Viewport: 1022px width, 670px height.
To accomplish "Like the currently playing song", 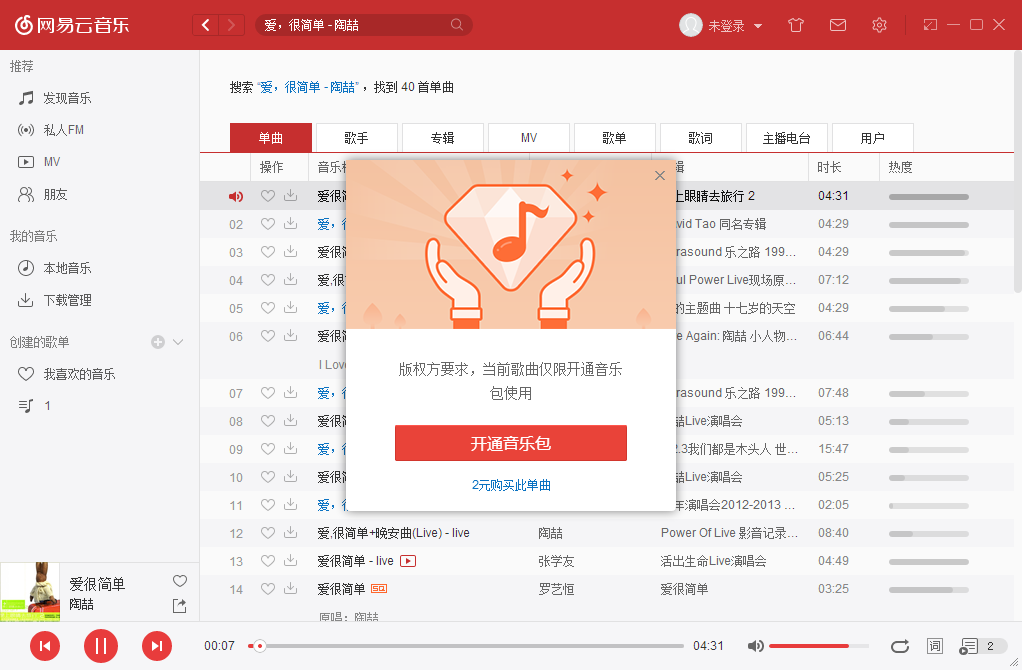I will (180, 581).
